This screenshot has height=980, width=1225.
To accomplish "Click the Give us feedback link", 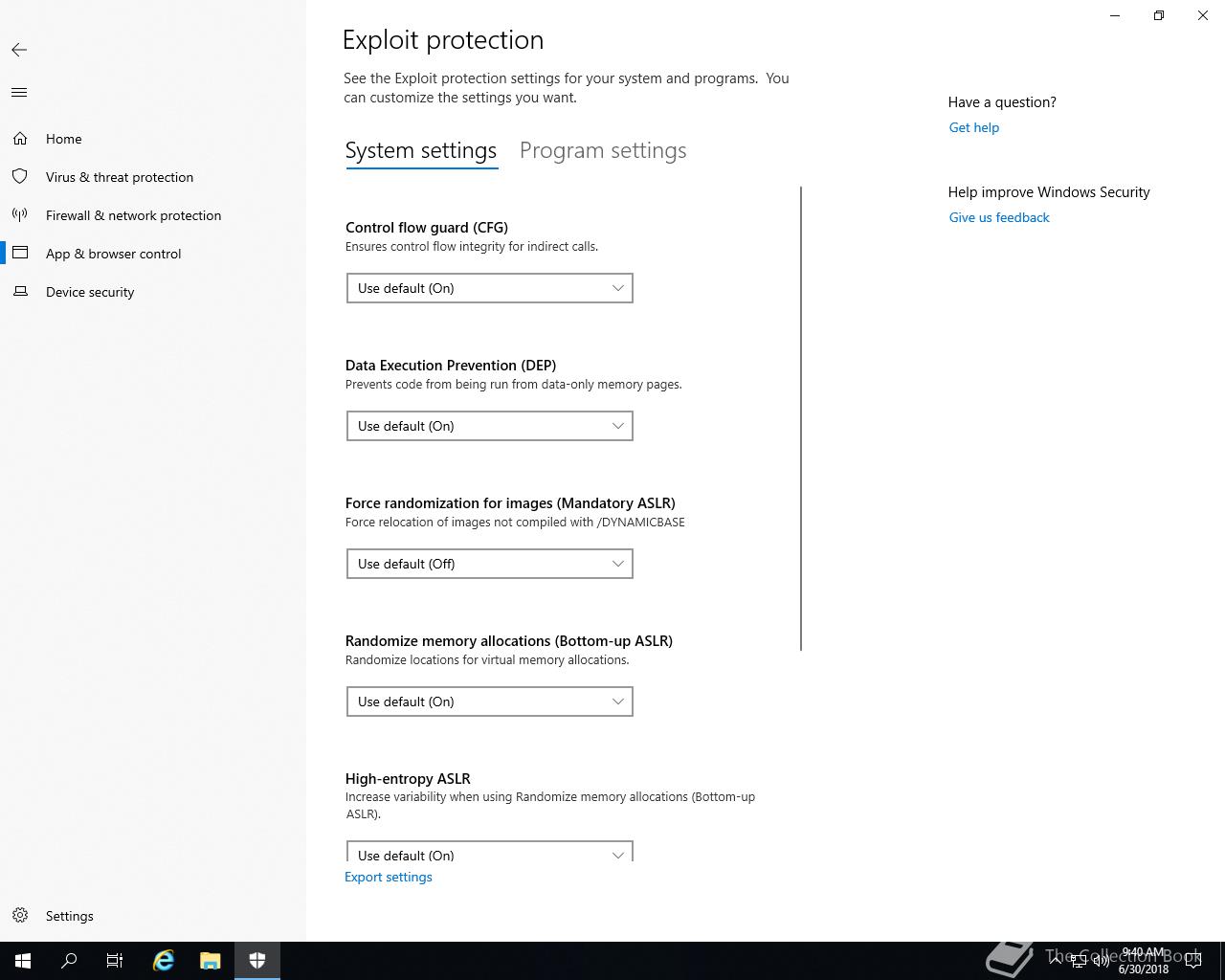I will click(x=999, y=217).
